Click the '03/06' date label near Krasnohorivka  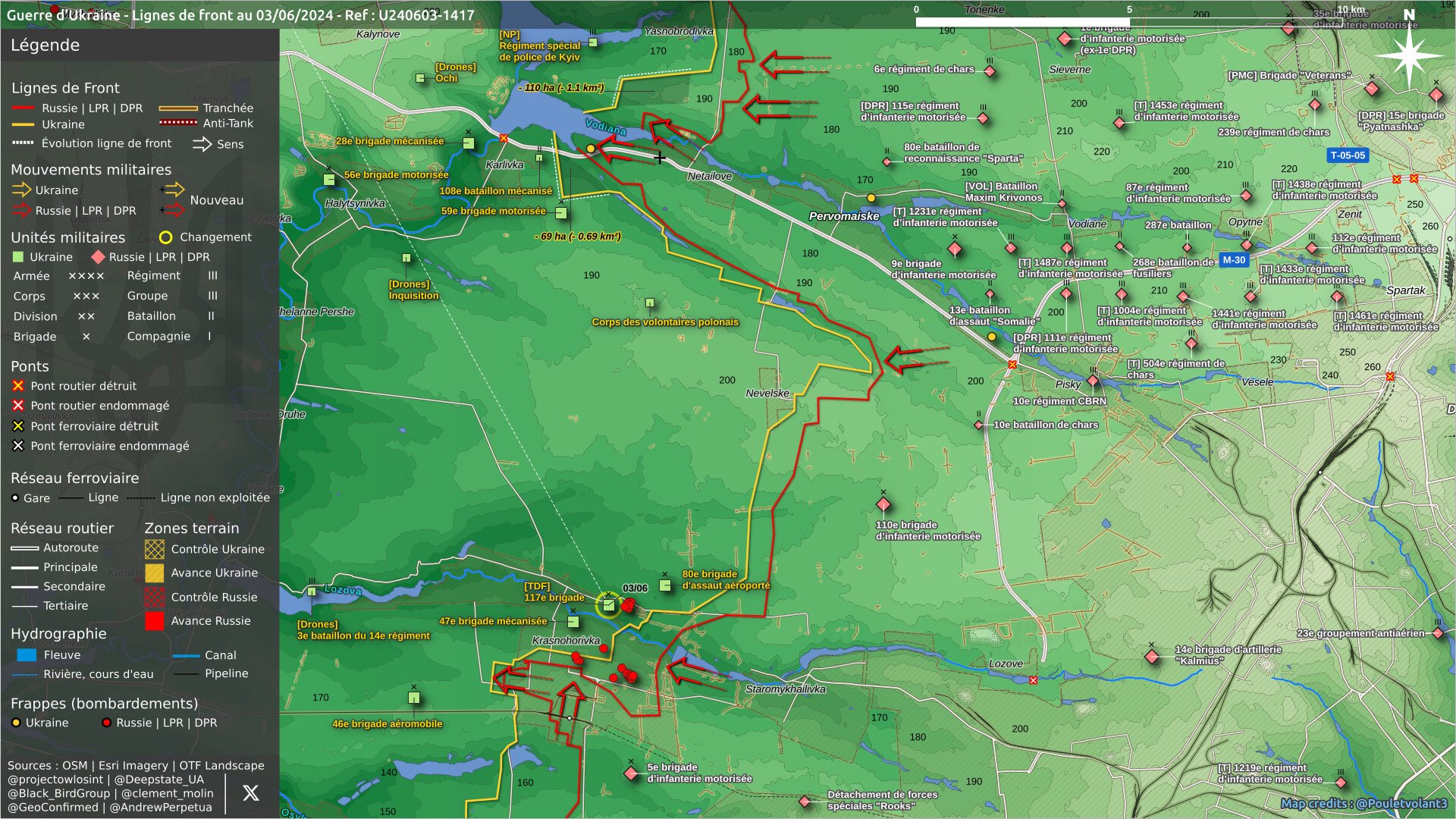tap(635, 588)
